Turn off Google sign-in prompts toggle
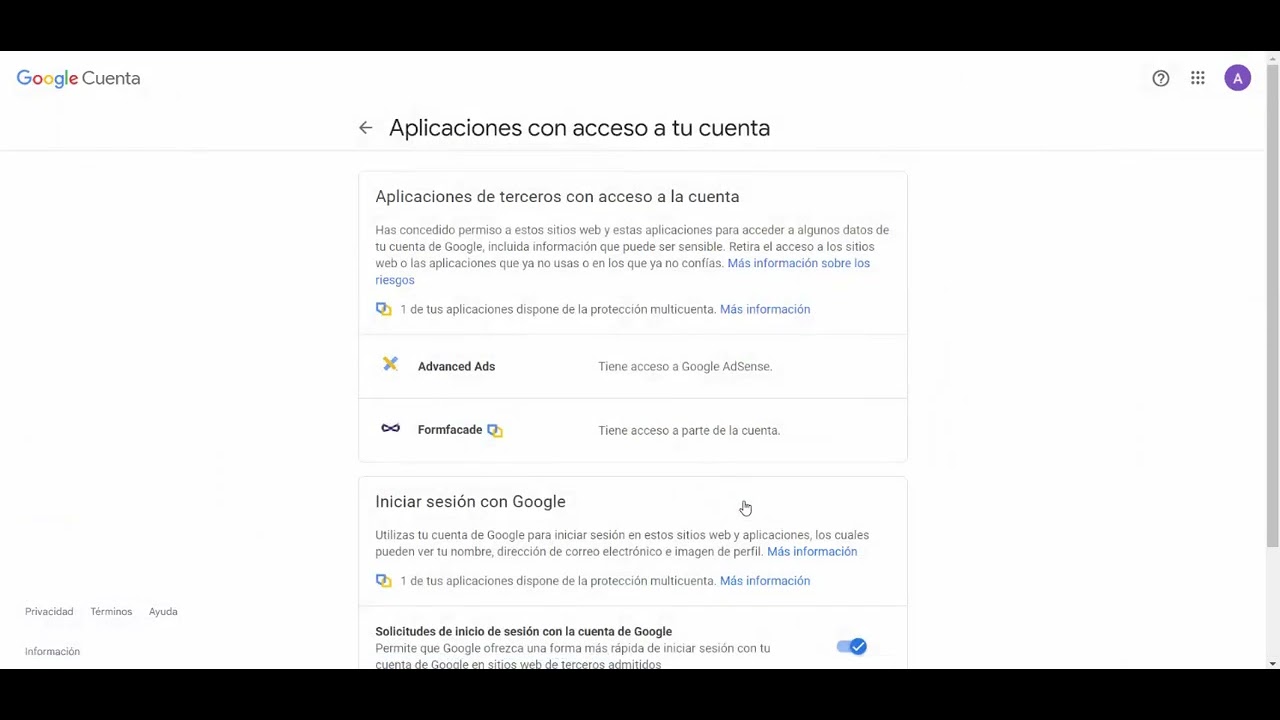 pyautogui.click(x=852, y=647)
